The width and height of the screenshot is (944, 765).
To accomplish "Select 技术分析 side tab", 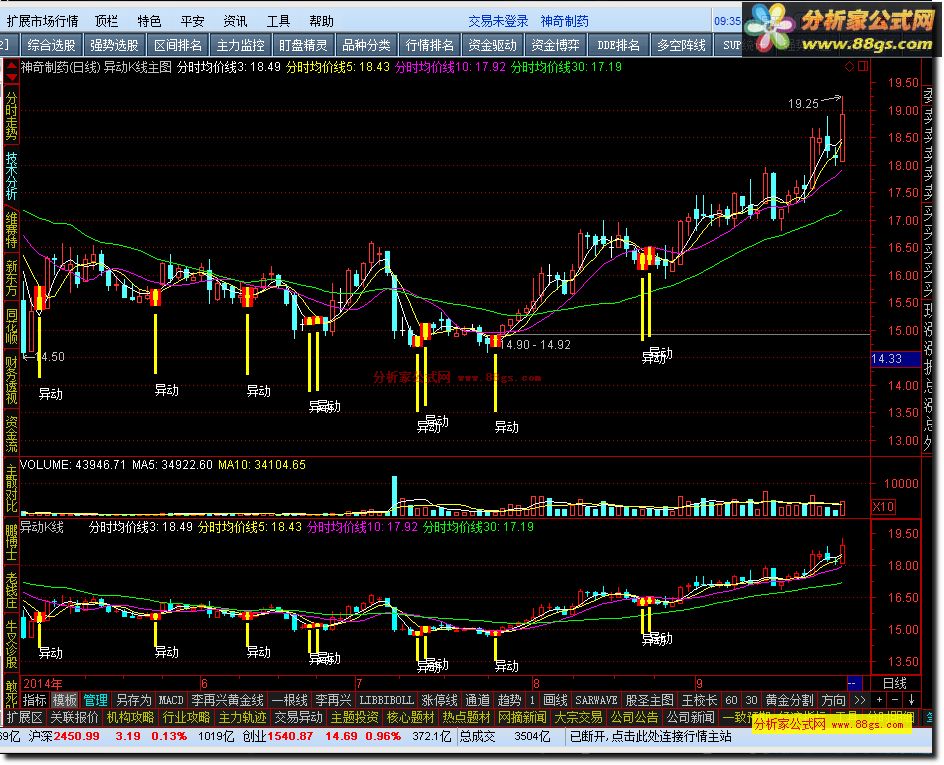I will pyautogui.click(x=11, y=175).
